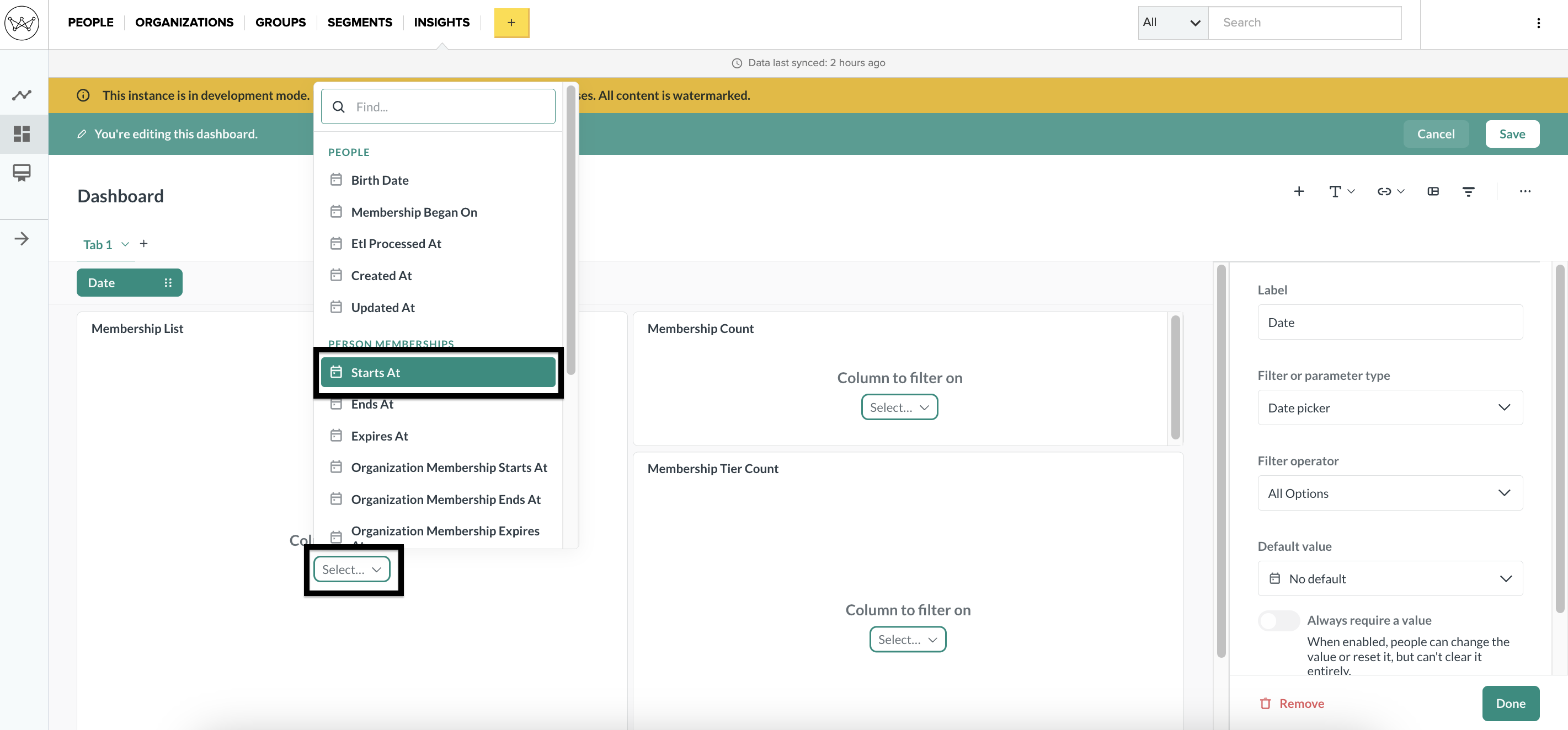Expand the Tab 1 chevron menu
Viewport: 1568px width, 730px height.
click(125, 244)
